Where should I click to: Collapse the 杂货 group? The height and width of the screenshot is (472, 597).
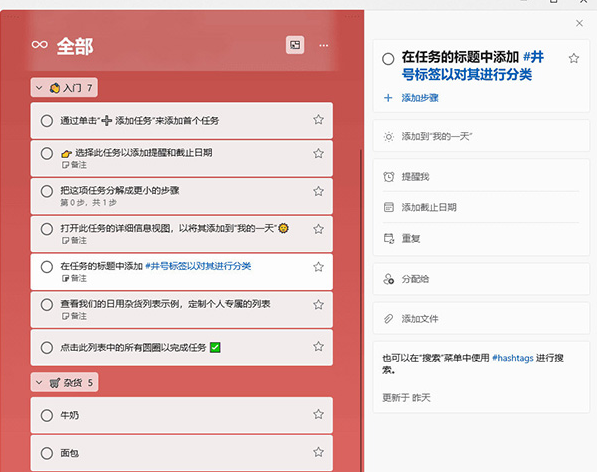pyautogui.click(x=39, y=383)
